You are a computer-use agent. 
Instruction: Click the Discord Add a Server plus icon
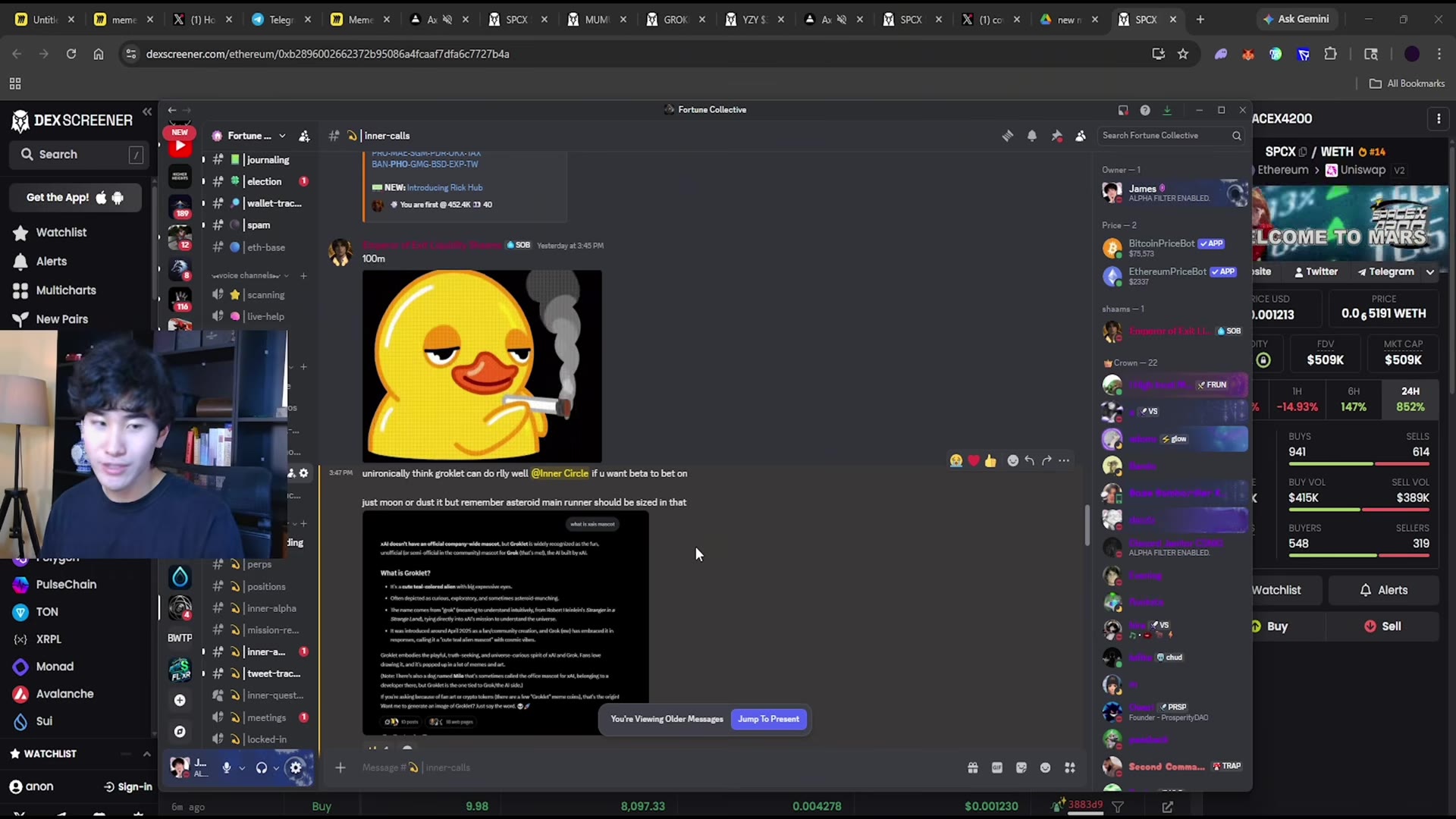(180, 700)
